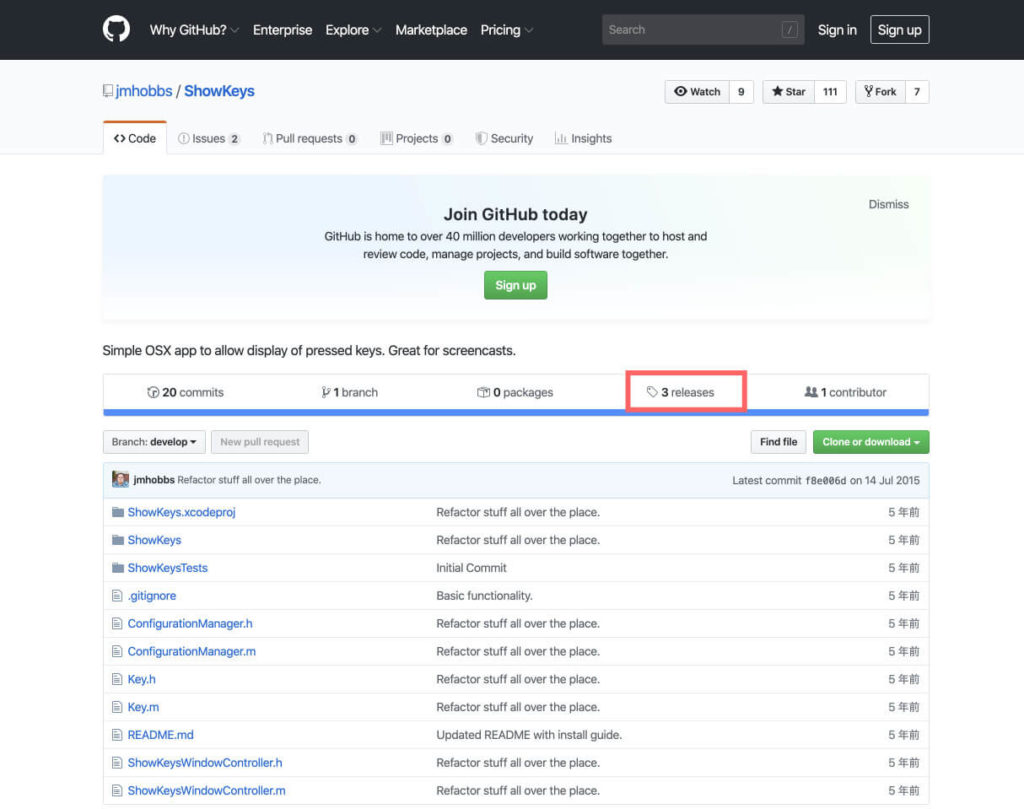Viewport: 1024px width, 809px height.
Task: View the 1 branch list
Action: click(x=349, y=392)
